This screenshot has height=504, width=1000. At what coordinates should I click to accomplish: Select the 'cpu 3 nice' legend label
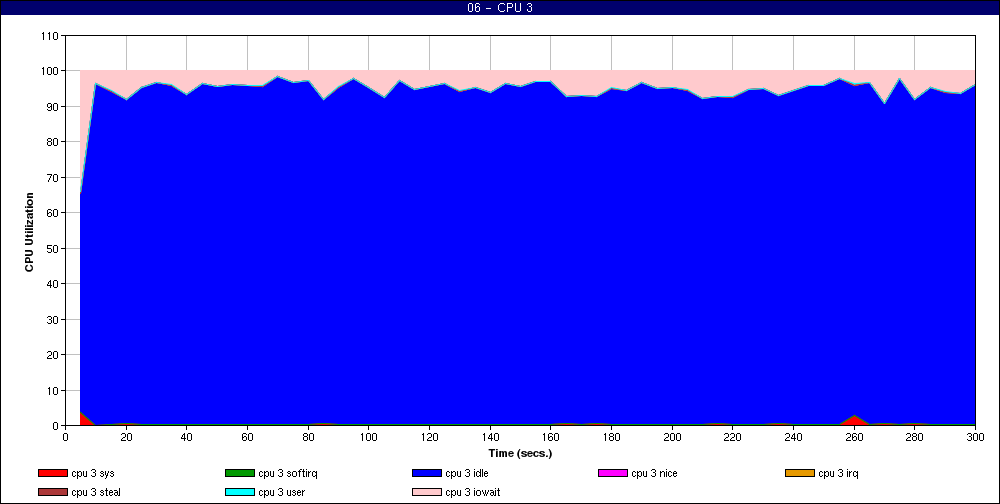tap(654, 473)
